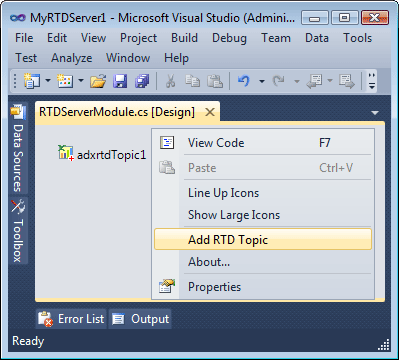Expand the Add New Item dropdown arrow
The height and width of the screenshot is (360, 399).
click(x=81, y=80)
